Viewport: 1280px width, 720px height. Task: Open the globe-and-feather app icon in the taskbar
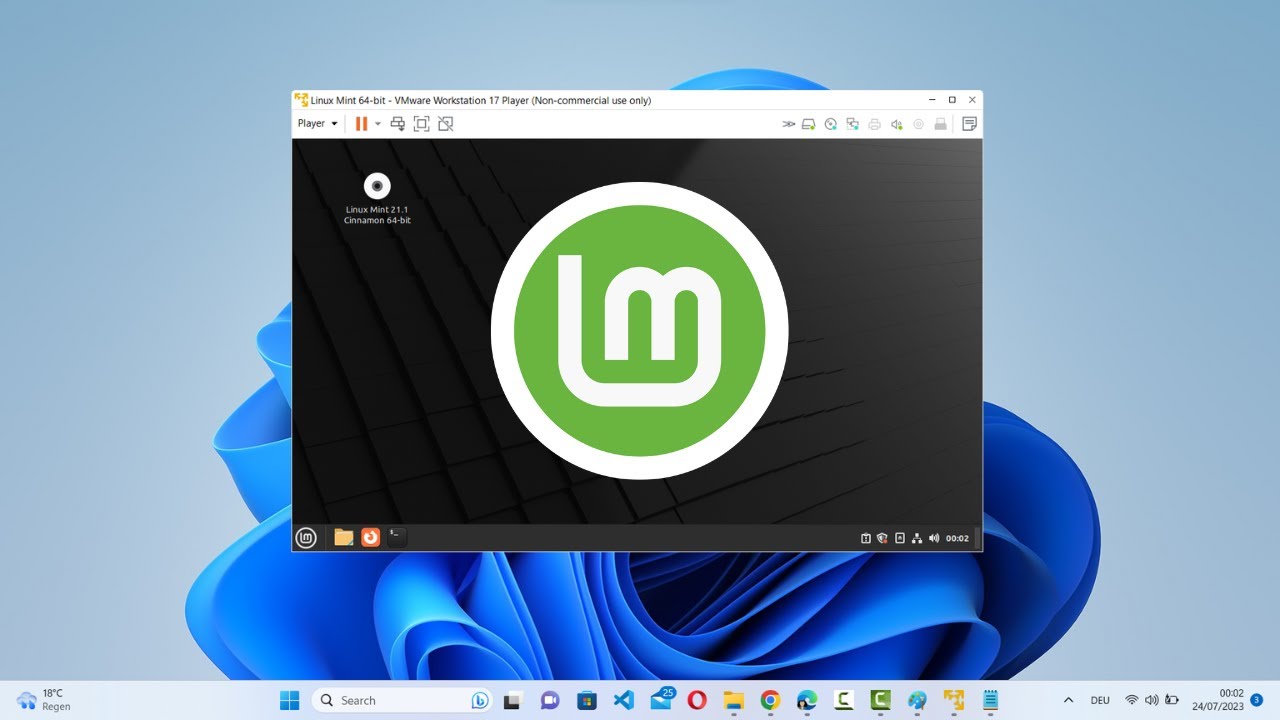click(x=917, y=700)
